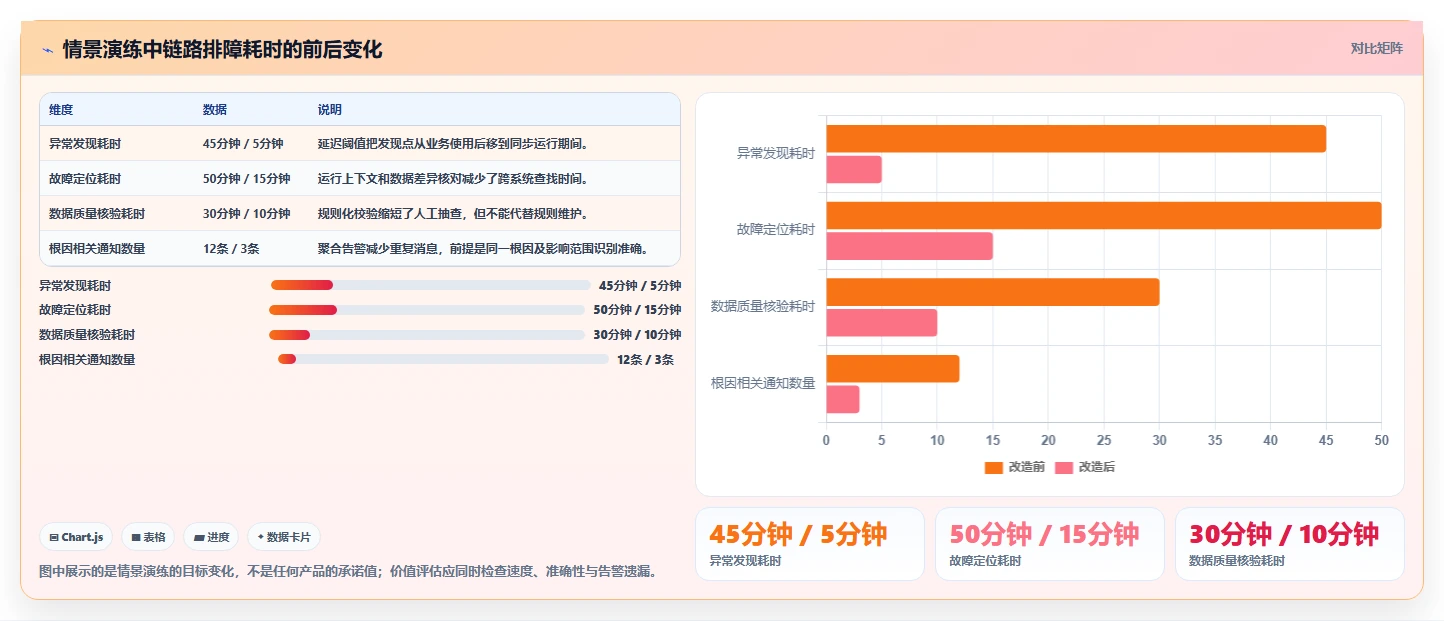The width and height of the screenshot is (1444, 621).
Task: Click the pink 改造后 bar for 异常发现耗时
Action: tap(854, 169)
